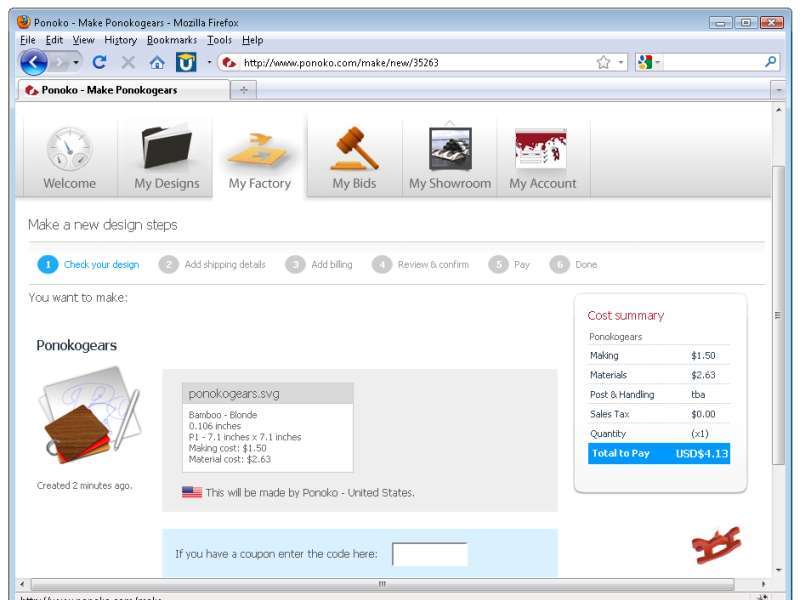Click step 2 Add shipping details
The height and width of the screenshot is (600, 800).
click(212, 264)
